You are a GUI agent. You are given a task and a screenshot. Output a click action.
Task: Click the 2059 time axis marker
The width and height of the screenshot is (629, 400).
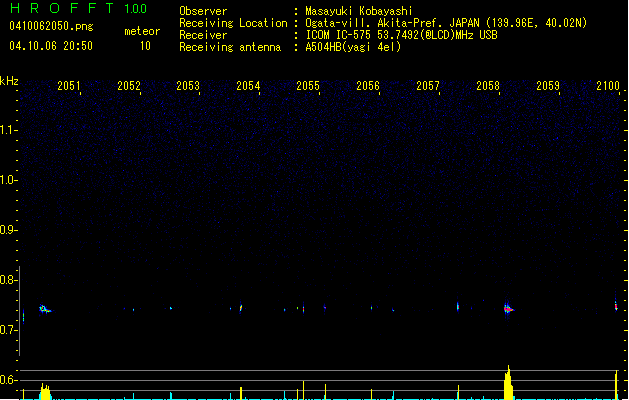click(x=548, y=86)
